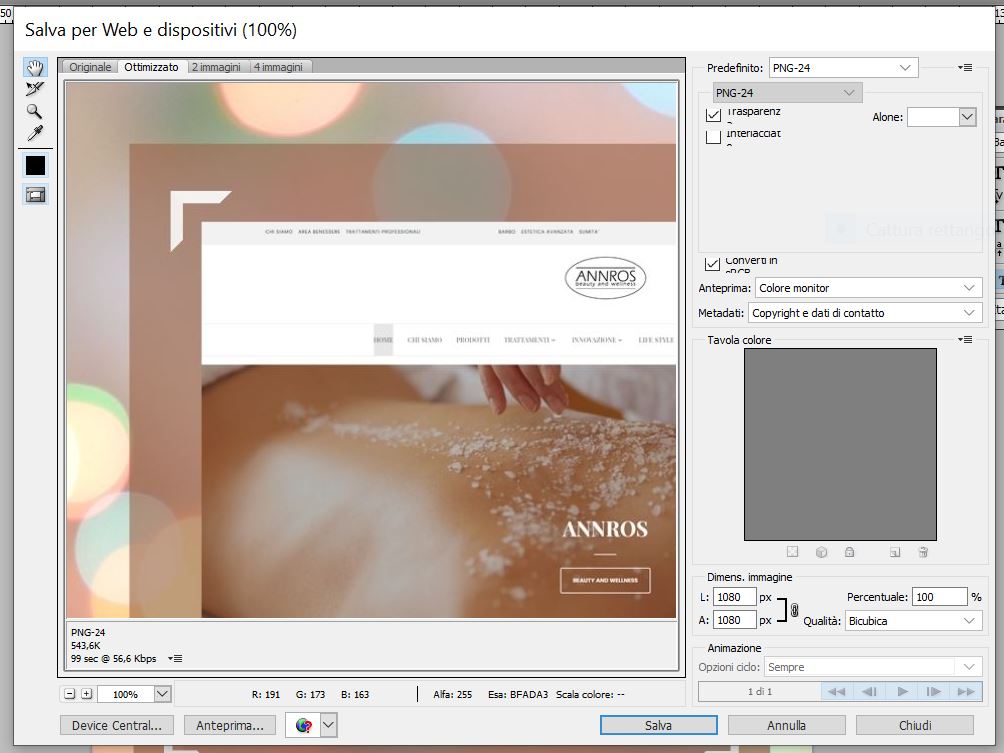Go to first animation frame
The height and width of the screenshot is (753, 1004).
point(836,692)
